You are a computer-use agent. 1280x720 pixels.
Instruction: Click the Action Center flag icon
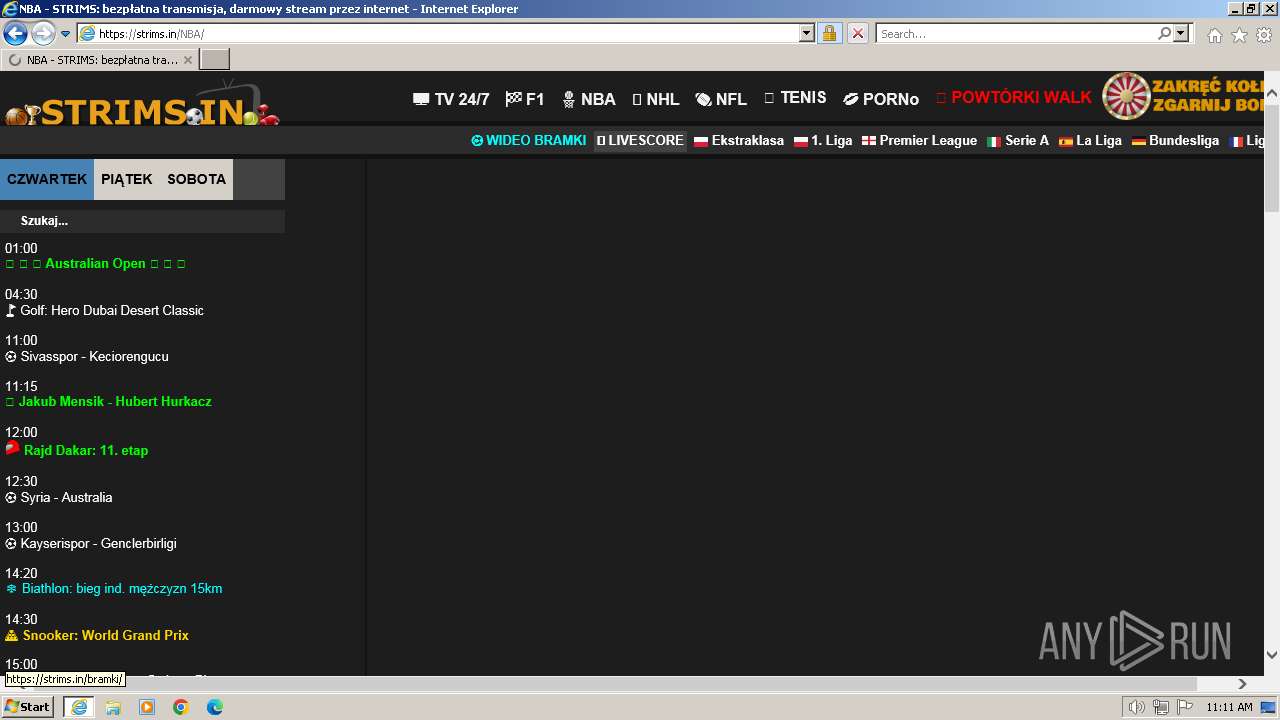(1185, 707)
